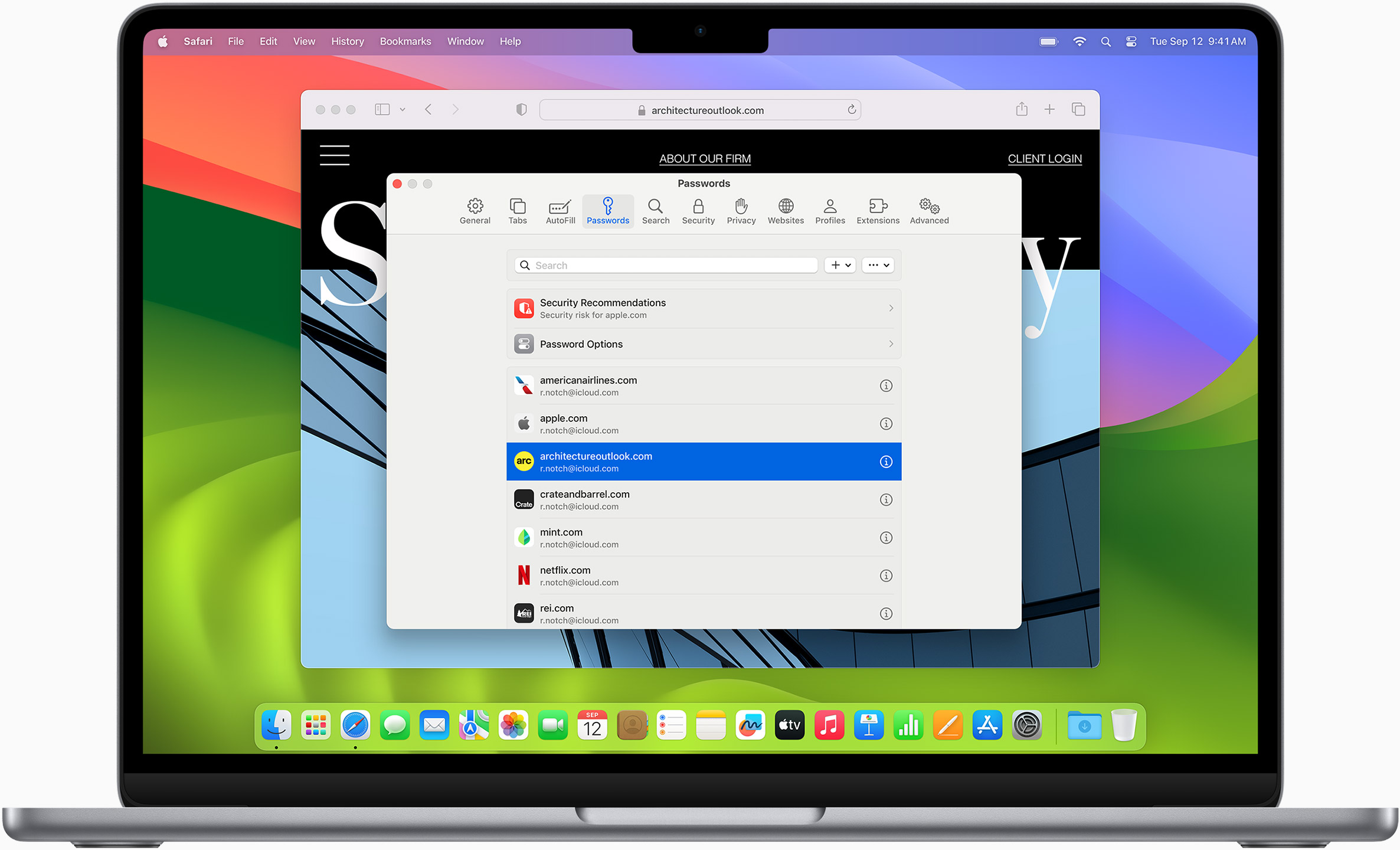Viewport: 1400px width, 850px height.
Task: Click the more options ellipsis dropdown
Action: [877, 264]
